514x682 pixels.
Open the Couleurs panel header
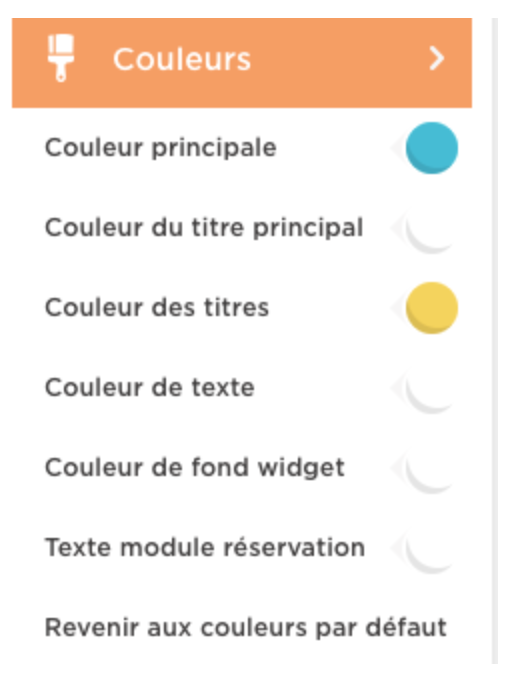pyautogui.click(x=242, y=63)
